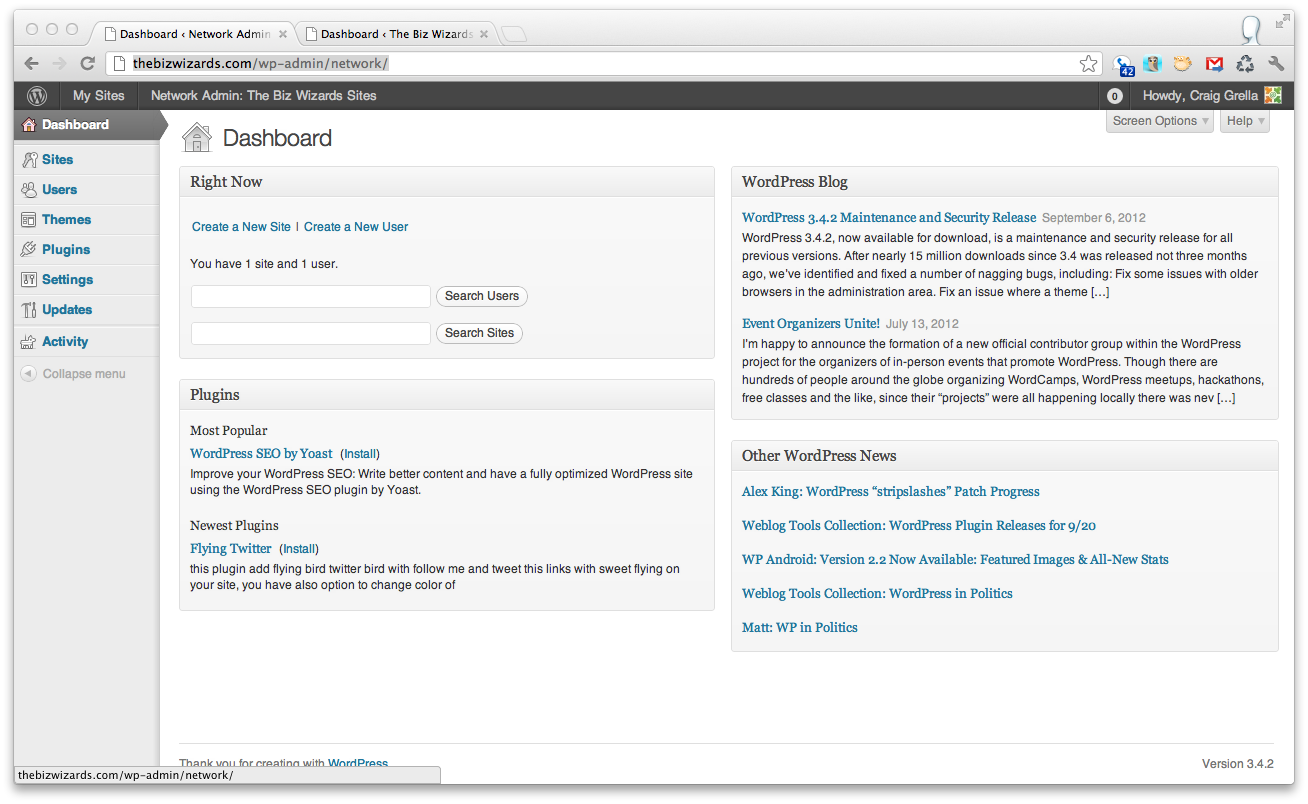Click the Themes icon in the sidebar
The image size is (1308, 804).
29,220
